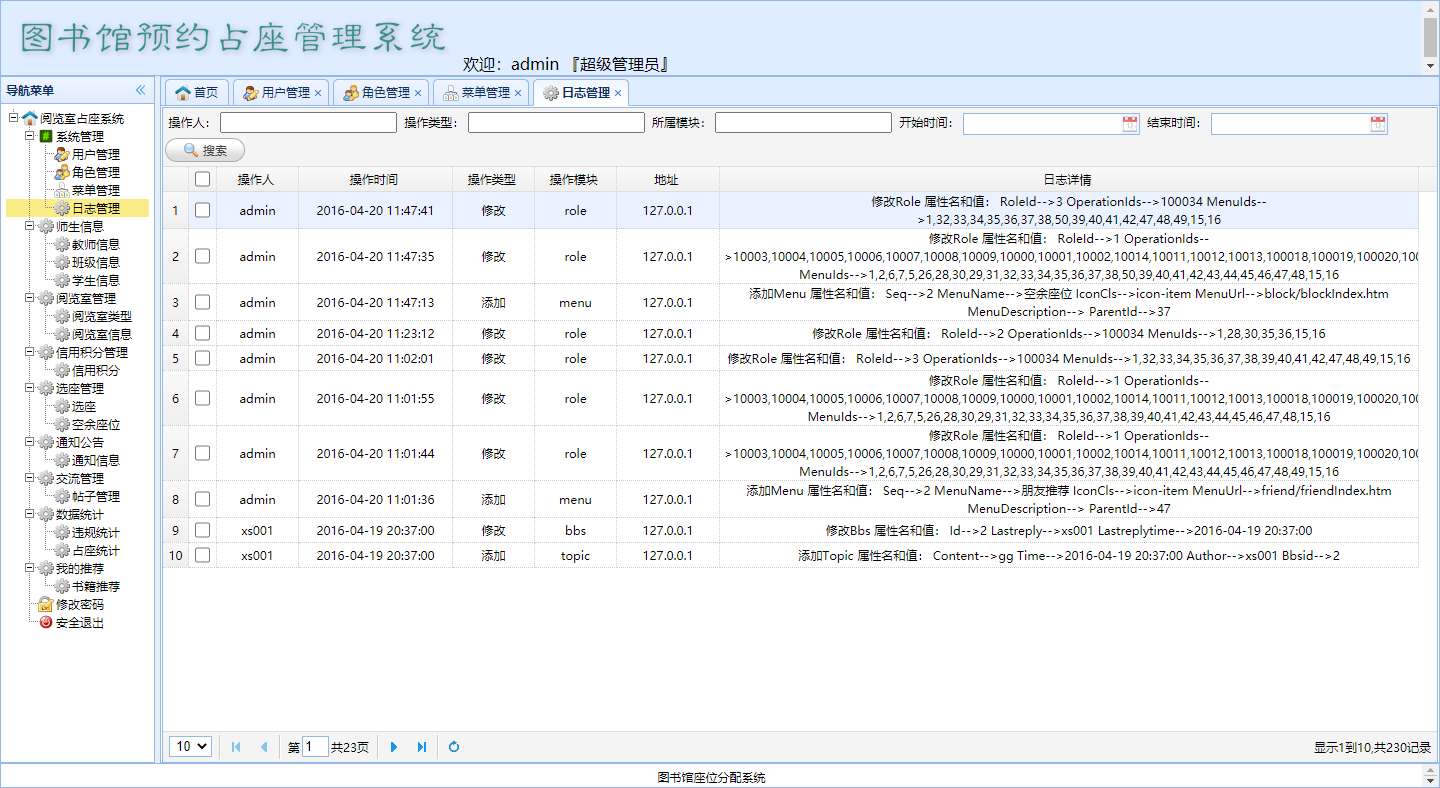Open 信用积分 leaf item in tree
The image size is (1440, 788).
click(95, 371)
